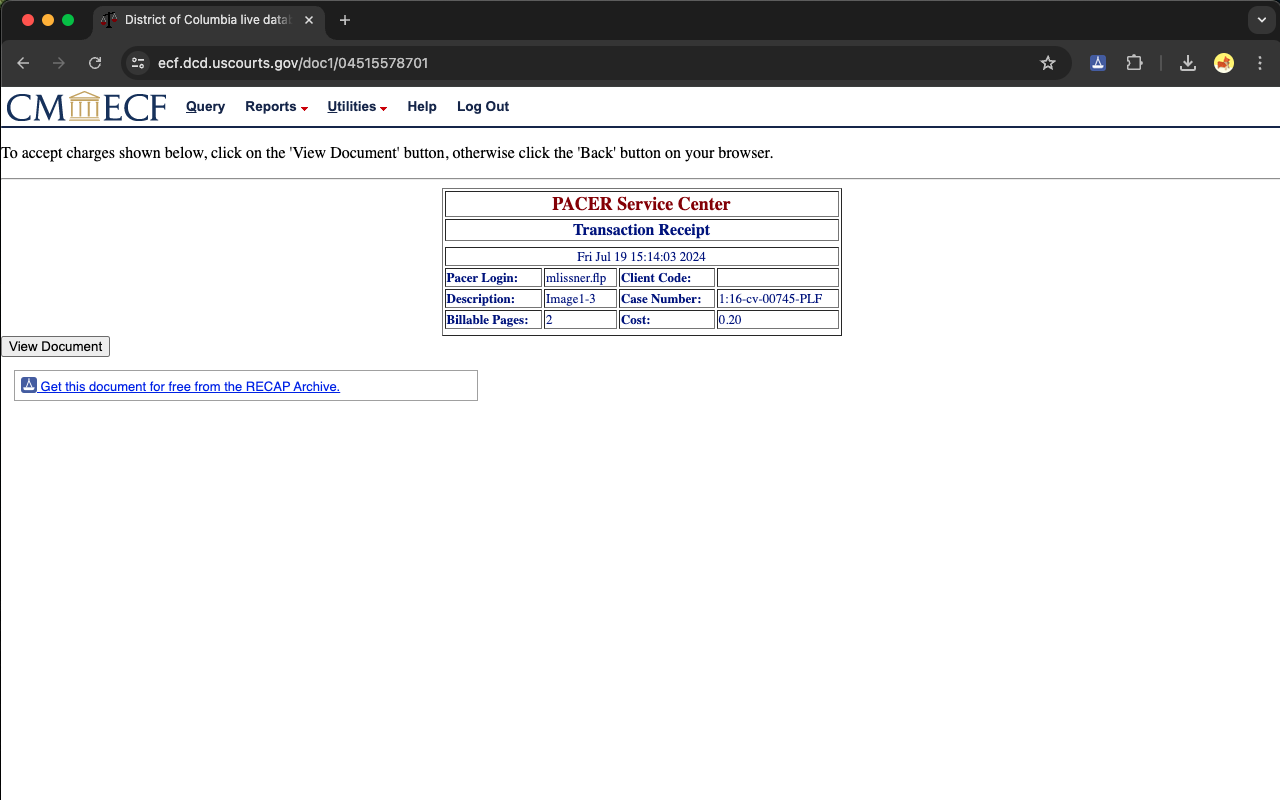Minimize the browser window with yellow button
This screenshot has height=800, width=1280.
pyautogui.click(x=47, y=20)
